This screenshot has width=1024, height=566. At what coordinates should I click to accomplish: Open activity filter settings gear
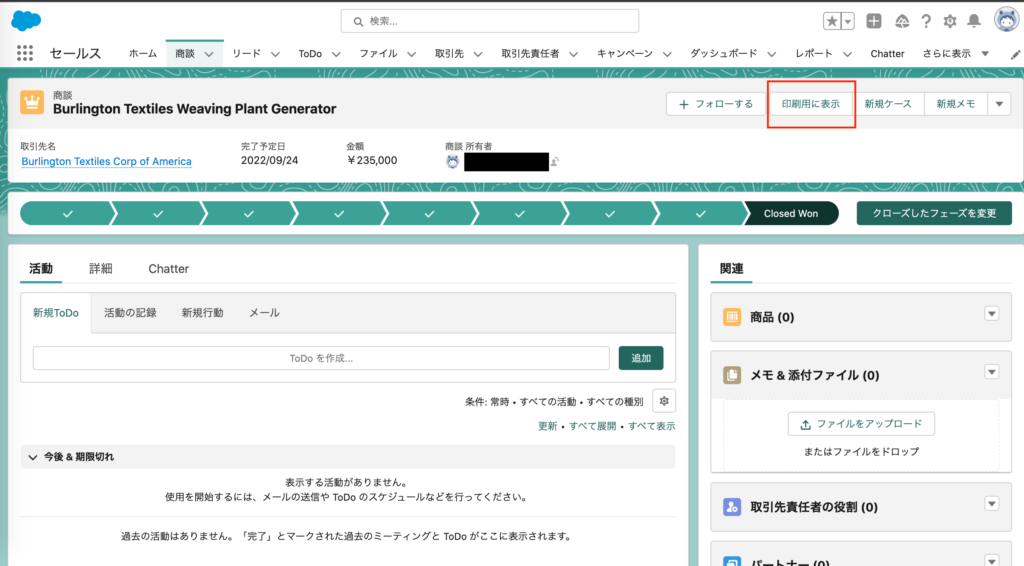tap(664, 401)
